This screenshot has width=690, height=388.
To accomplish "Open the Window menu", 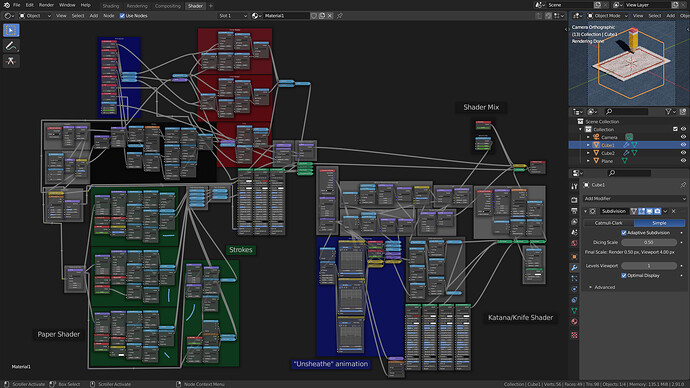I will click(67, 5).
